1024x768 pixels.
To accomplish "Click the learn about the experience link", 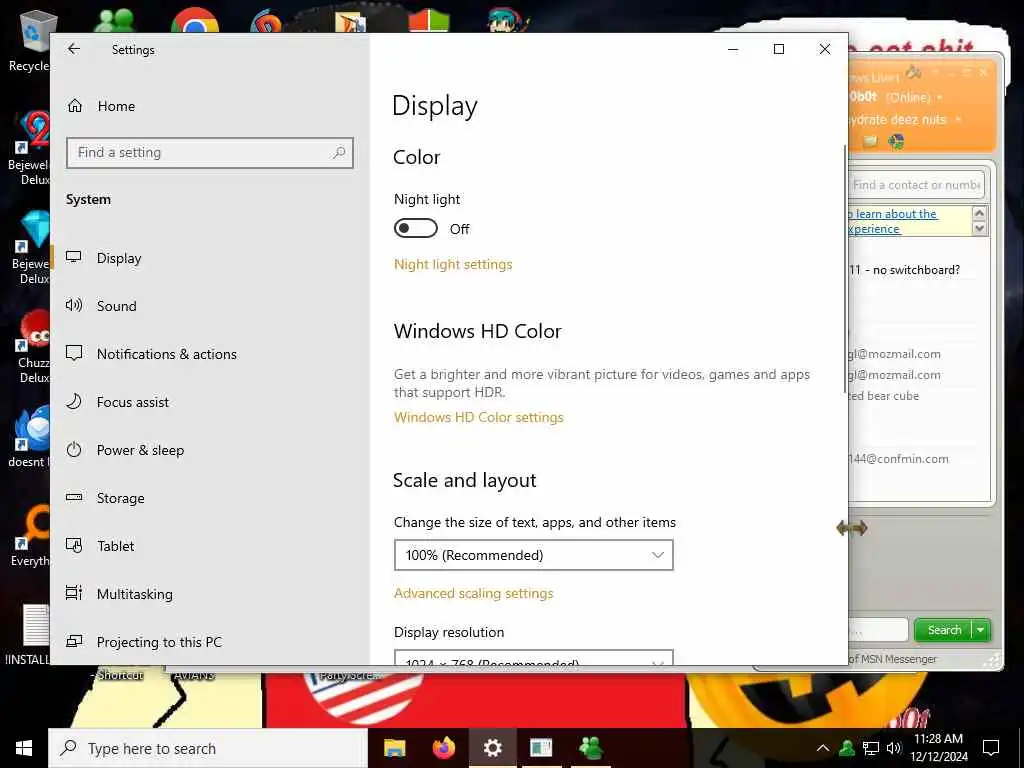I will click(x=892, y=221).
